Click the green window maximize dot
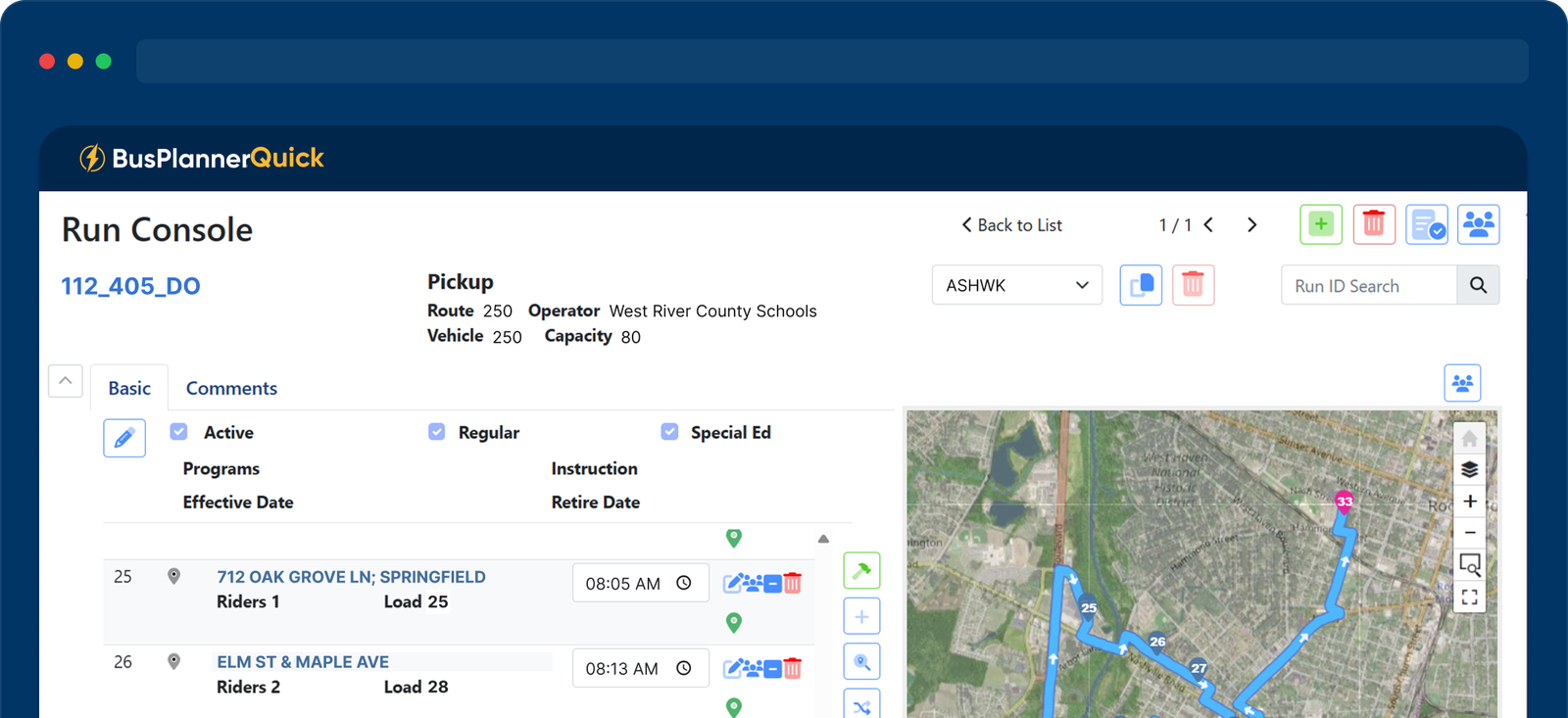The width and height of the screenshot is (1568, 718). click(104, 61)
